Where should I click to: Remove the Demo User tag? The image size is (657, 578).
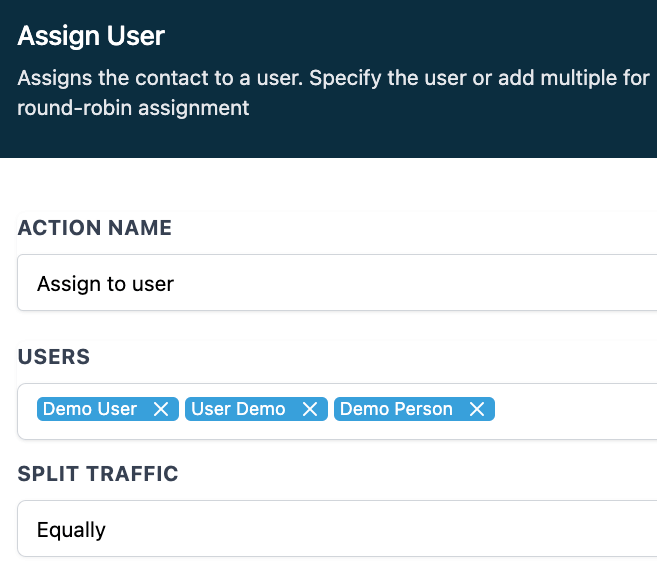(160, 409)
